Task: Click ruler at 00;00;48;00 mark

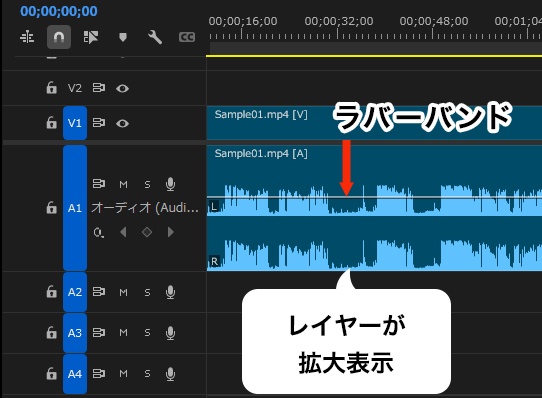Action: pyautogui.click(x=433, y=34)
